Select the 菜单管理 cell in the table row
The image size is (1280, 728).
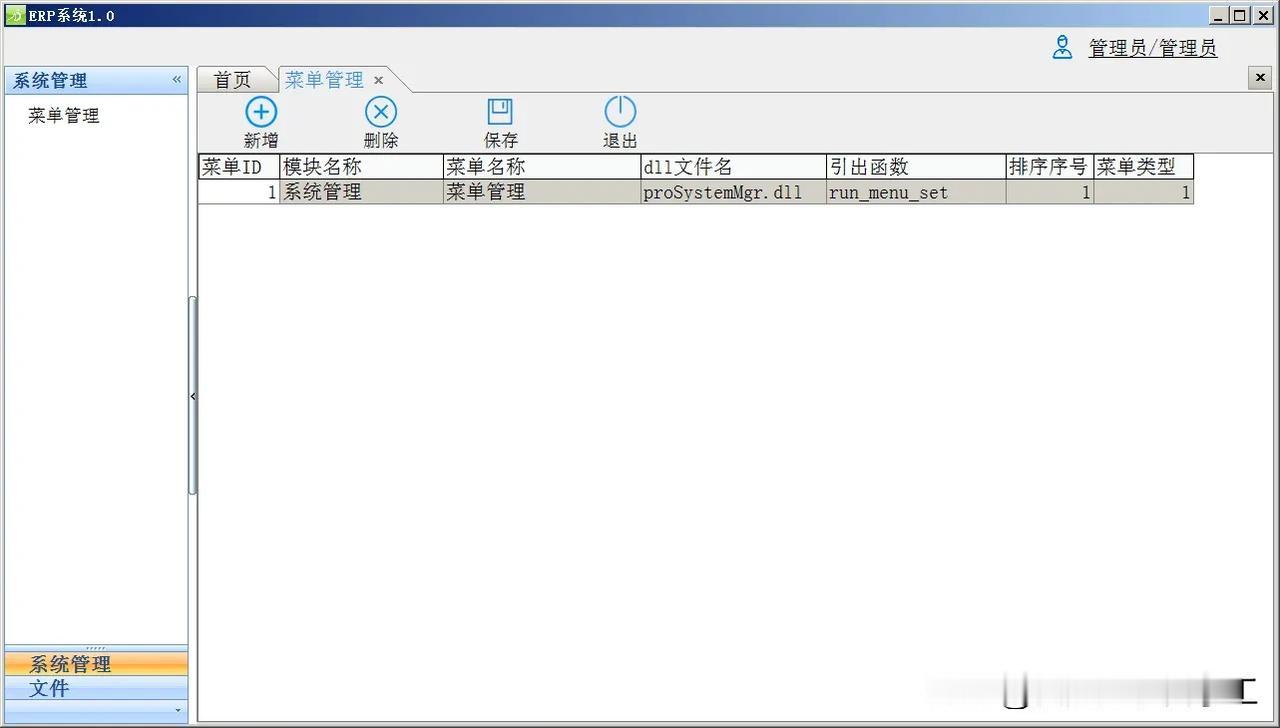tap(541, 192)
